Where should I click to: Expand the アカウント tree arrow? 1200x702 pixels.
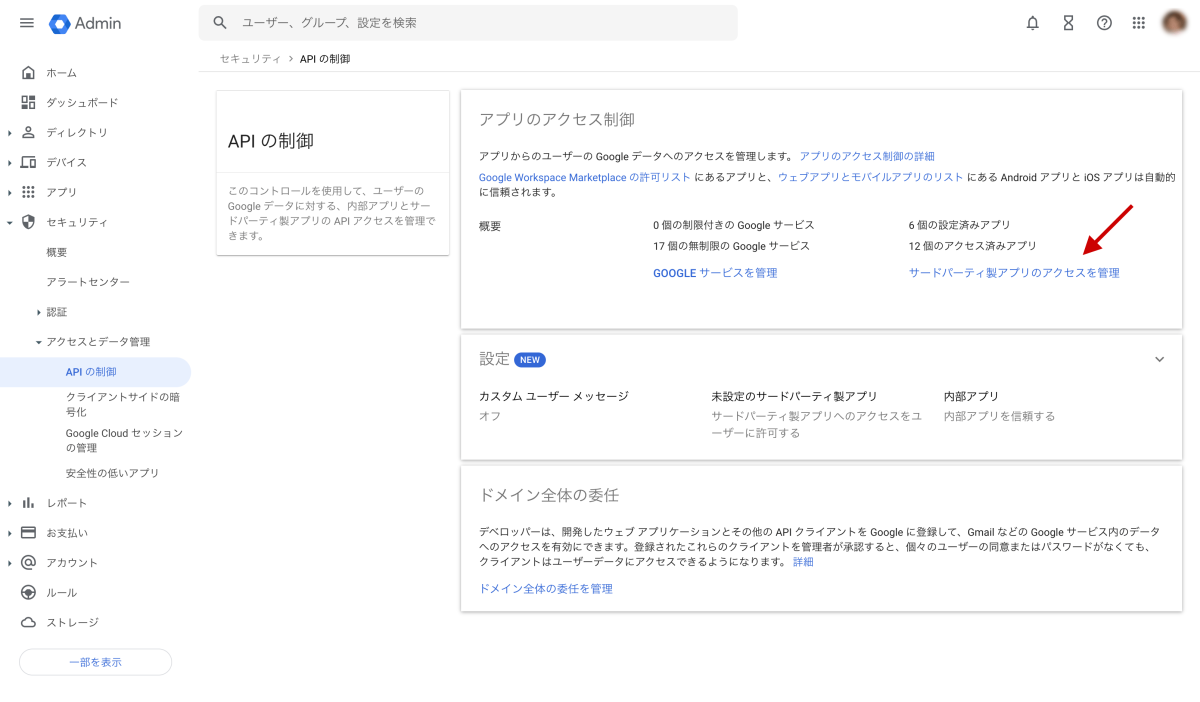9,562
